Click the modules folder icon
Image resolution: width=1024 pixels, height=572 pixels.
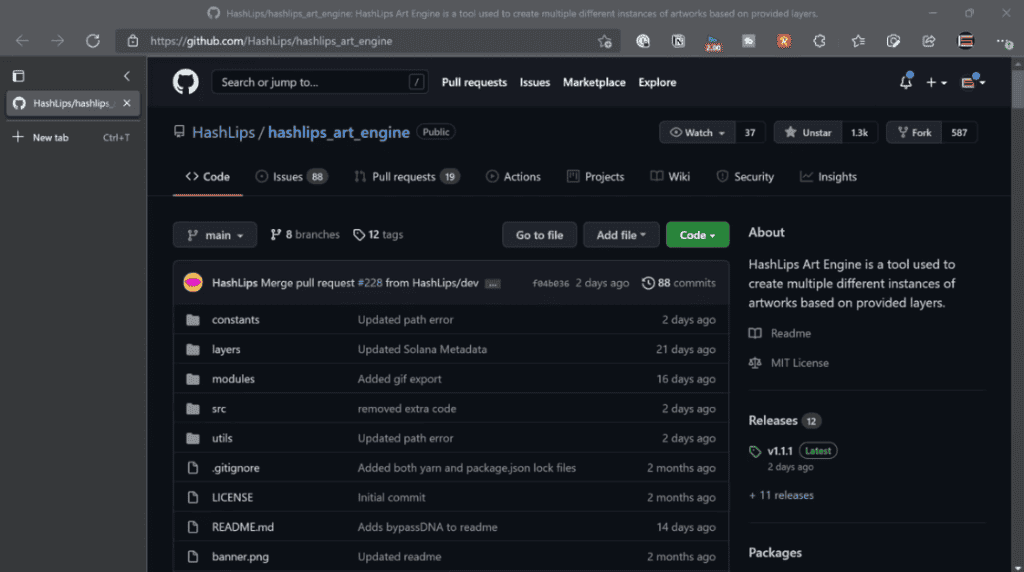click(x=193, y=379)
